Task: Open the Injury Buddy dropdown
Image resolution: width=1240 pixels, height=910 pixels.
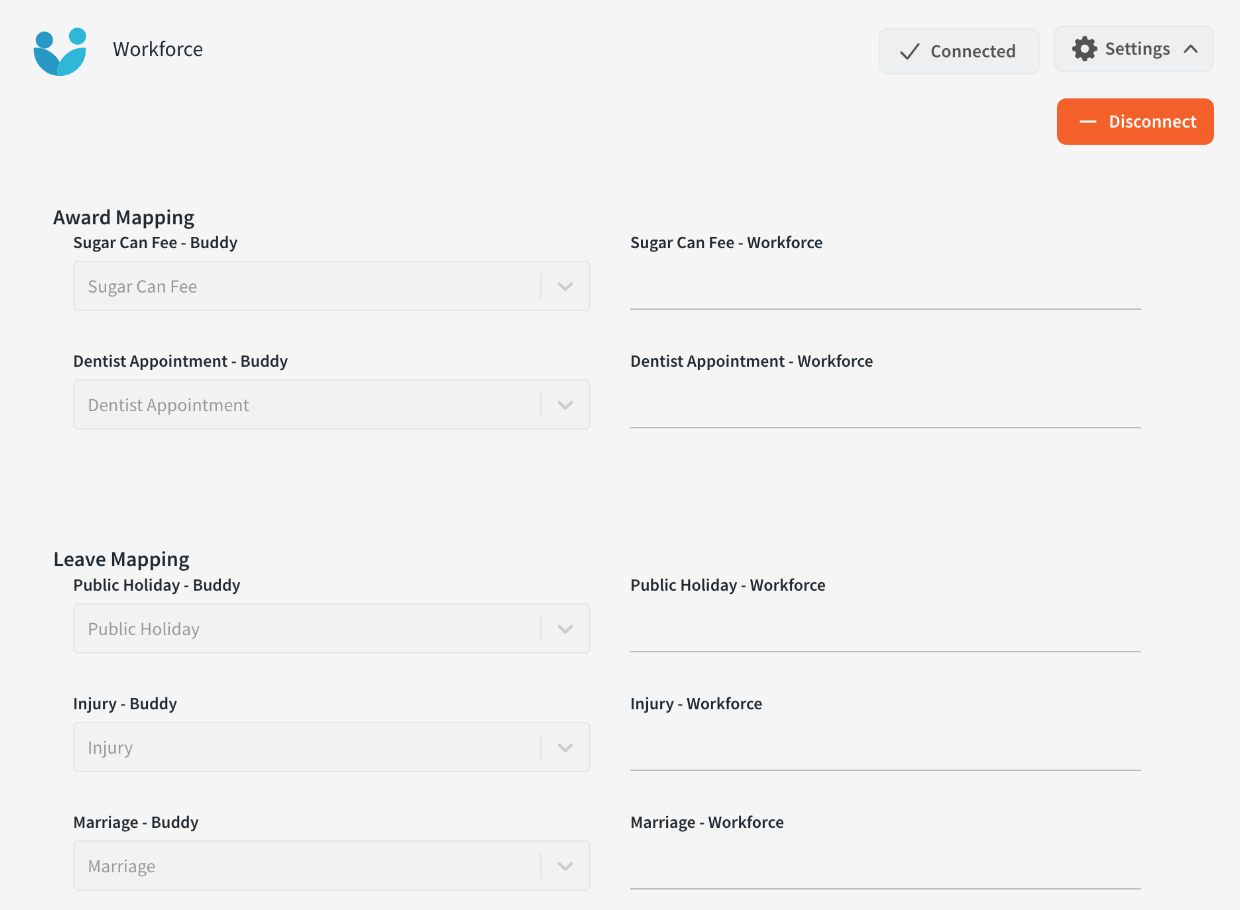Action: (331, 747)
